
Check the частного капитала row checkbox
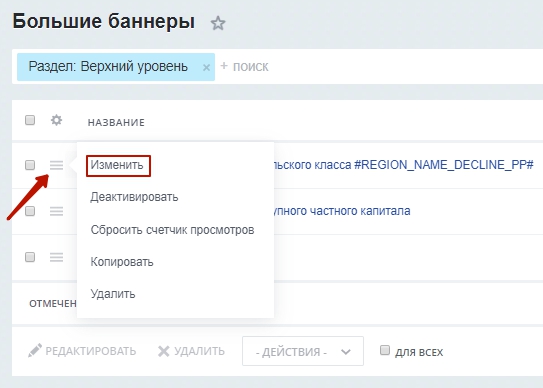click(x=30, y=211)
